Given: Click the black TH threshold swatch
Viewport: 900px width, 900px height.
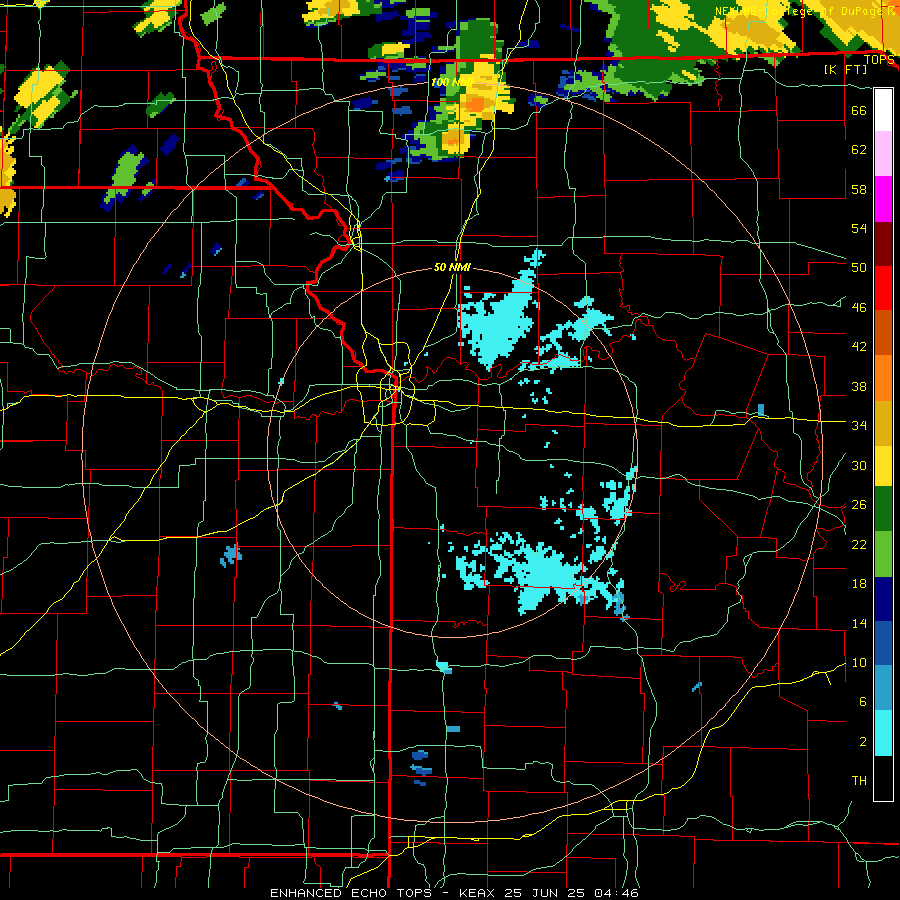Looking at the screenshot, I should 883,777.
